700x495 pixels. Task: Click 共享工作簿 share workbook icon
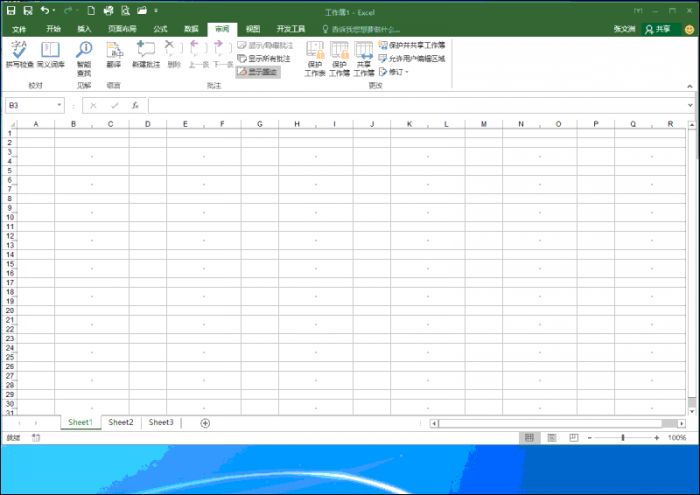point(364,58)
